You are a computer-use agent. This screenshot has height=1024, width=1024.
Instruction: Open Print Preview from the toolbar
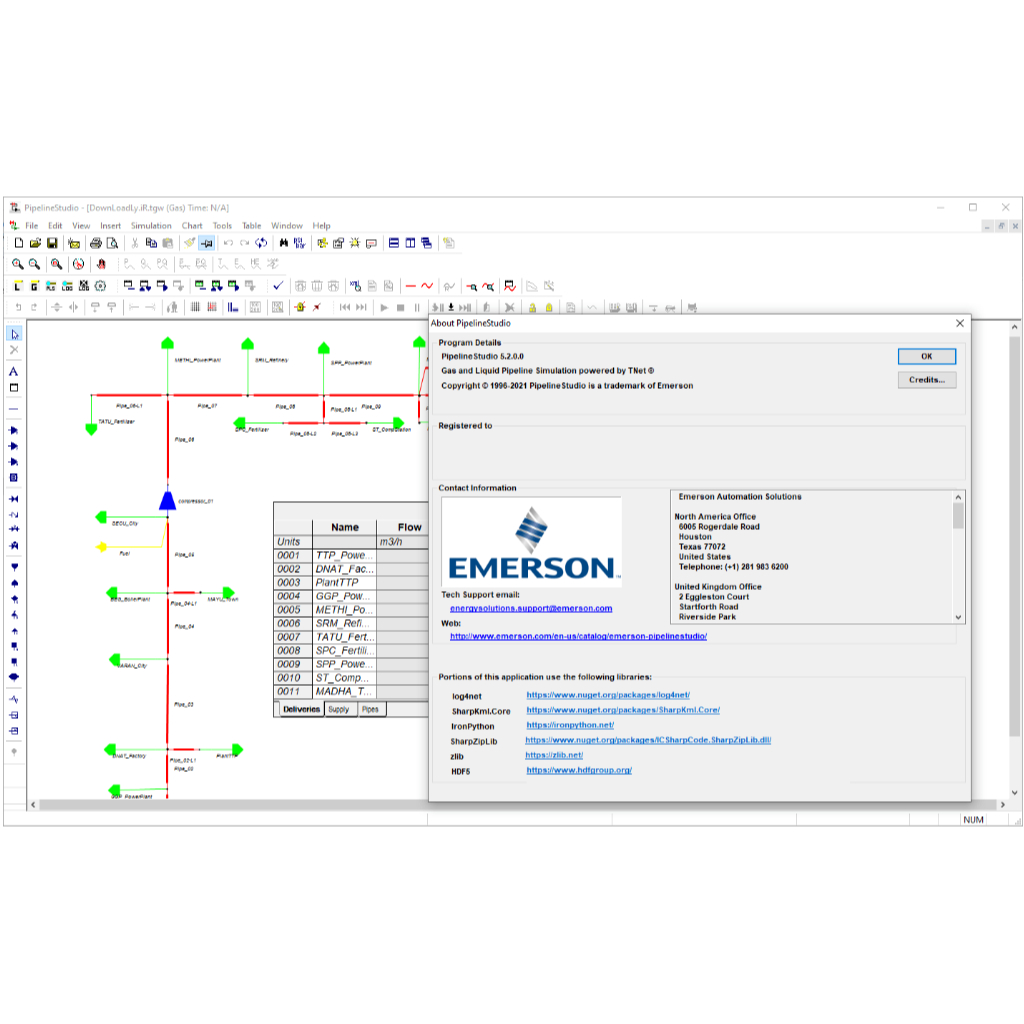pyautogui.click(x=112, y=243)
